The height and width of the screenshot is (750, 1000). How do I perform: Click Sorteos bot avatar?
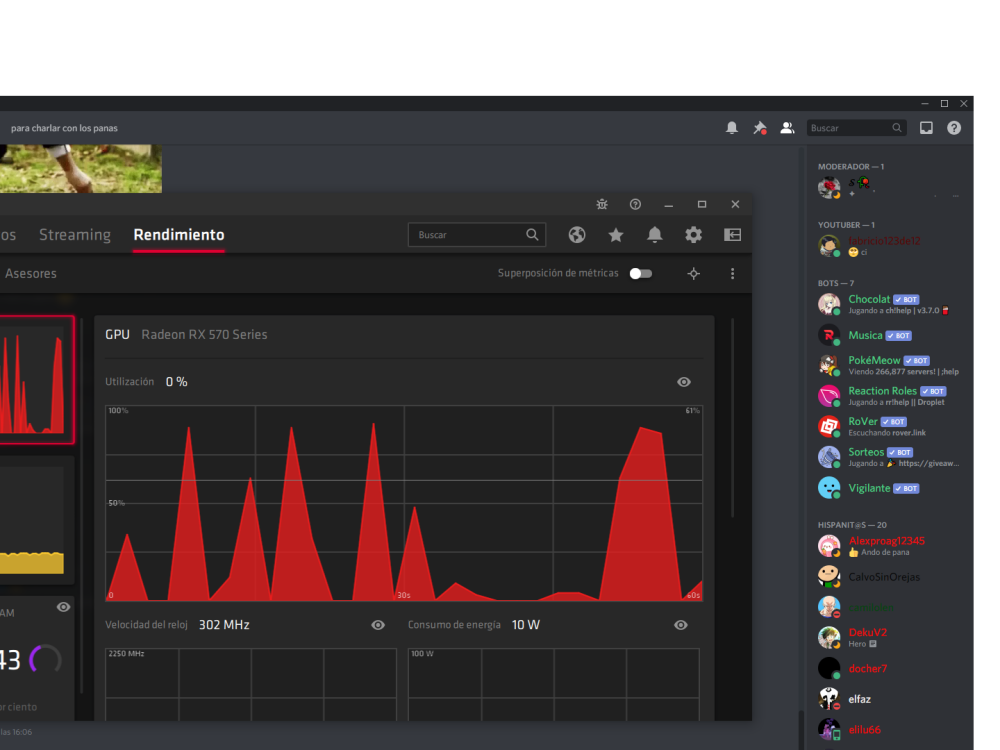(x=829, y=457)
